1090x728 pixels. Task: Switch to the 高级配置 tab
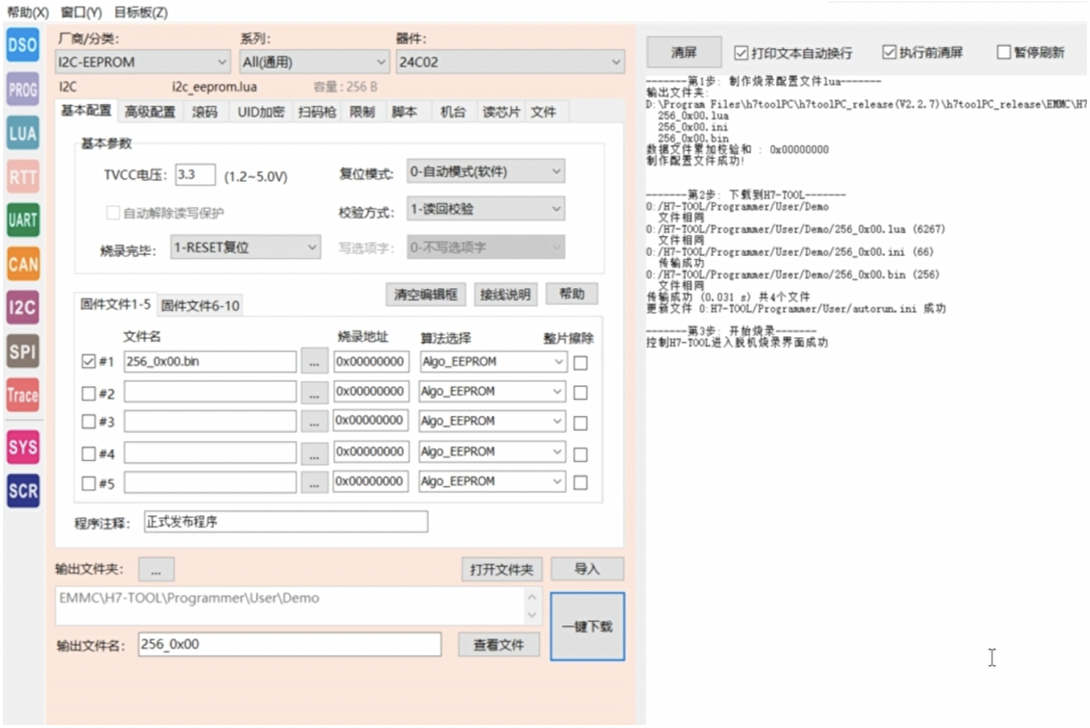(150, 112)
